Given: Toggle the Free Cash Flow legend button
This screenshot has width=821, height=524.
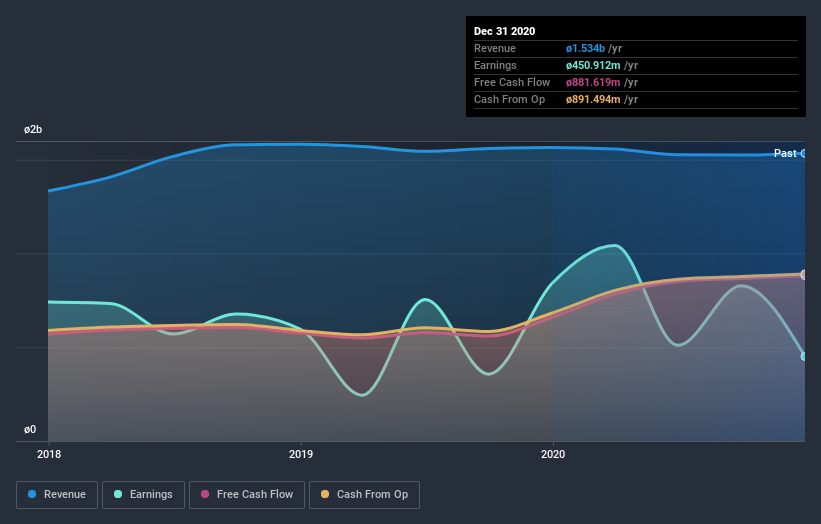Looking at the screenshot, I should point(247,495).
